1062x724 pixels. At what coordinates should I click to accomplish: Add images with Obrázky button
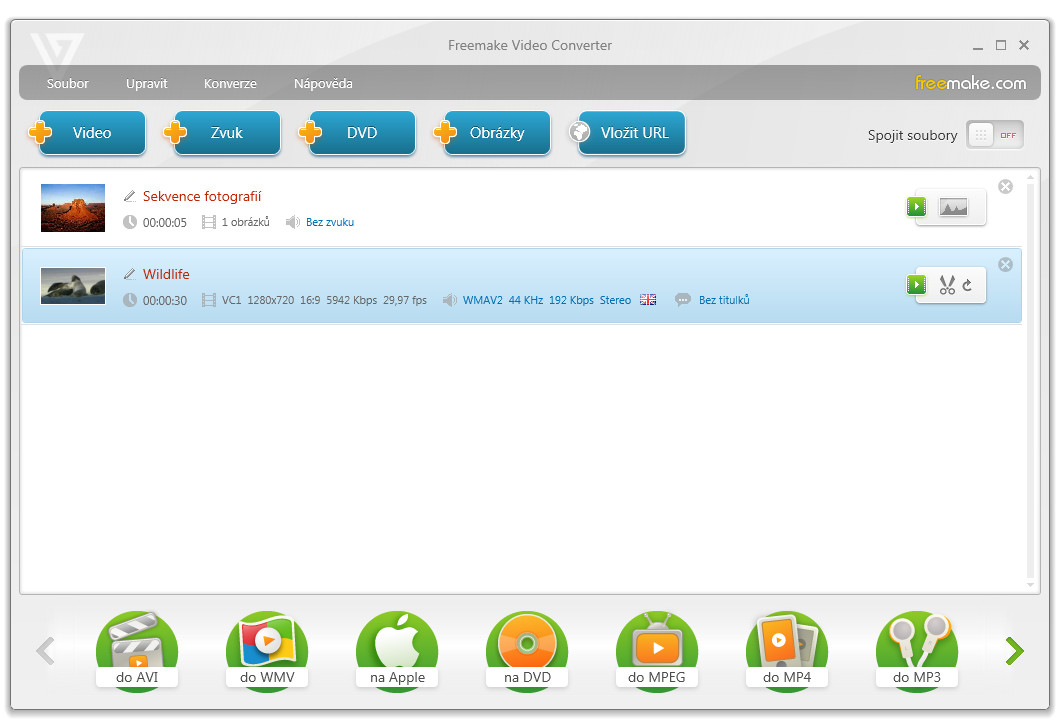pyautogui.click(x=492, y=133)
